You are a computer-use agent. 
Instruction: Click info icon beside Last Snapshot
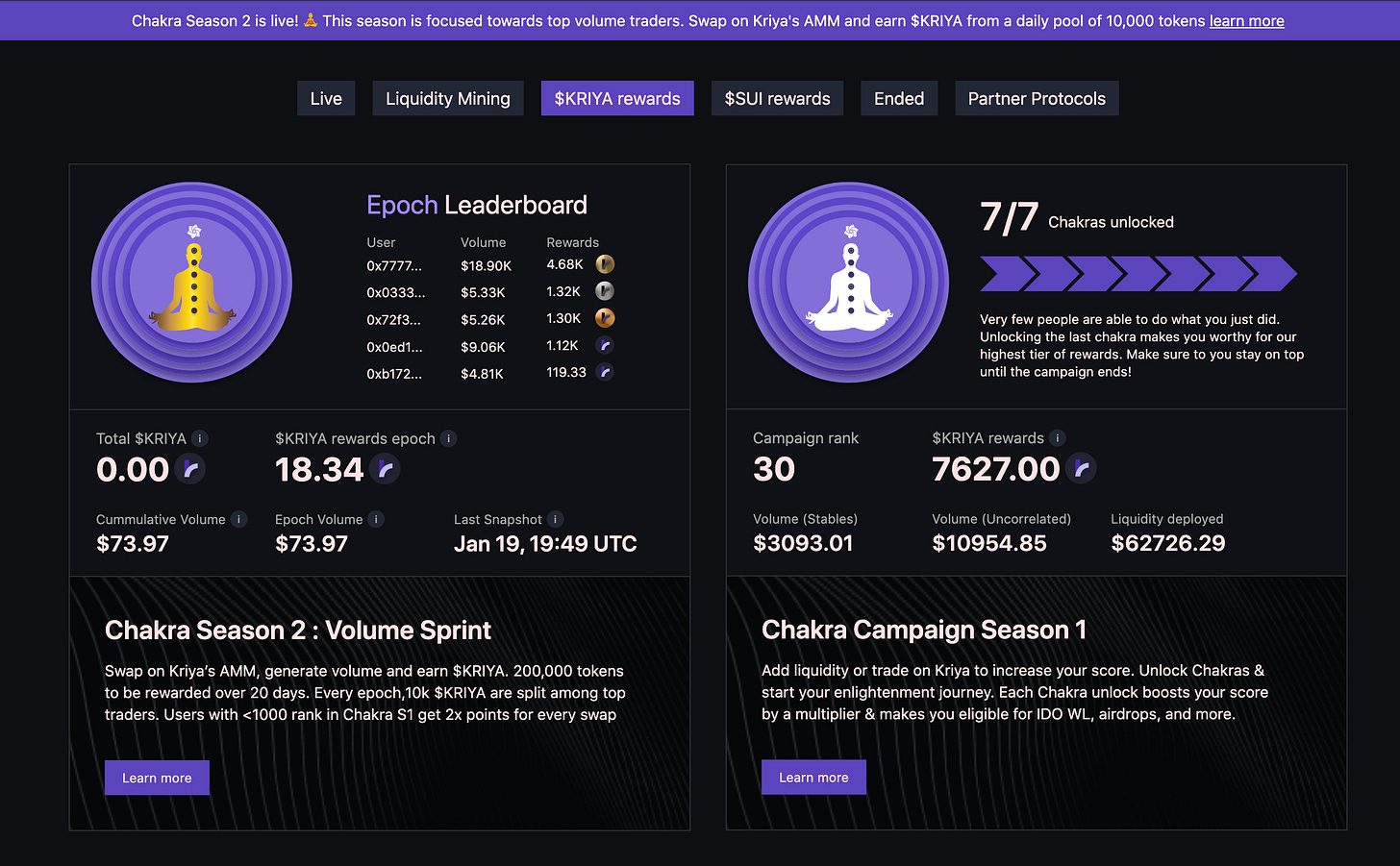click(x=556, y=519)
